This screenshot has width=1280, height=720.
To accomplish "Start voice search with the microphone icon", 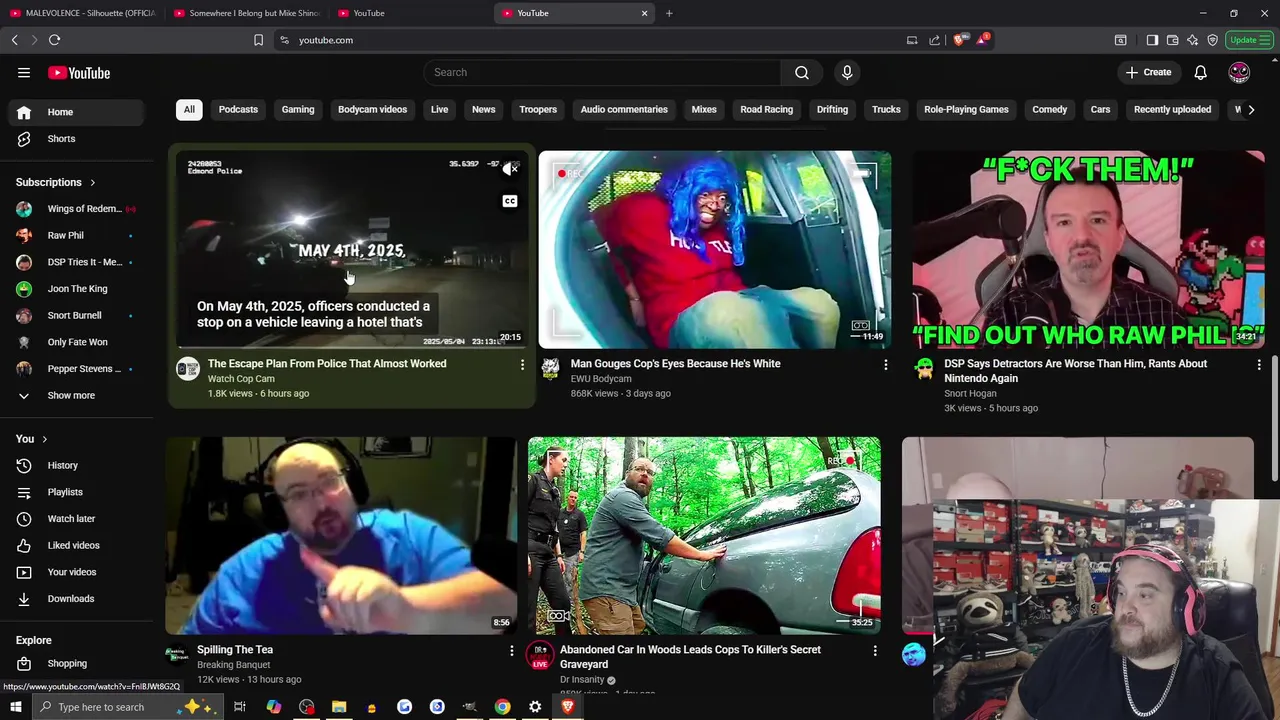I will click(x=847, y=72).
